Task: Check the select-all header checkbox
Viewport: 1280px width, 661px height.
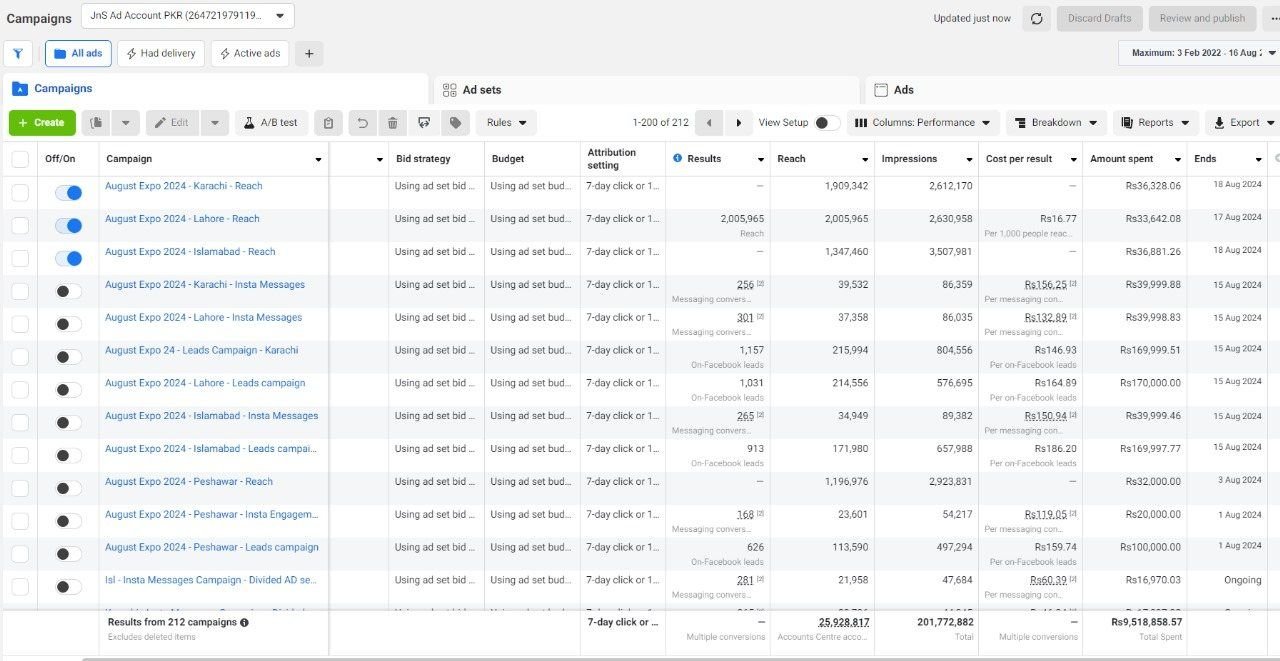Action: click(20, 159)
